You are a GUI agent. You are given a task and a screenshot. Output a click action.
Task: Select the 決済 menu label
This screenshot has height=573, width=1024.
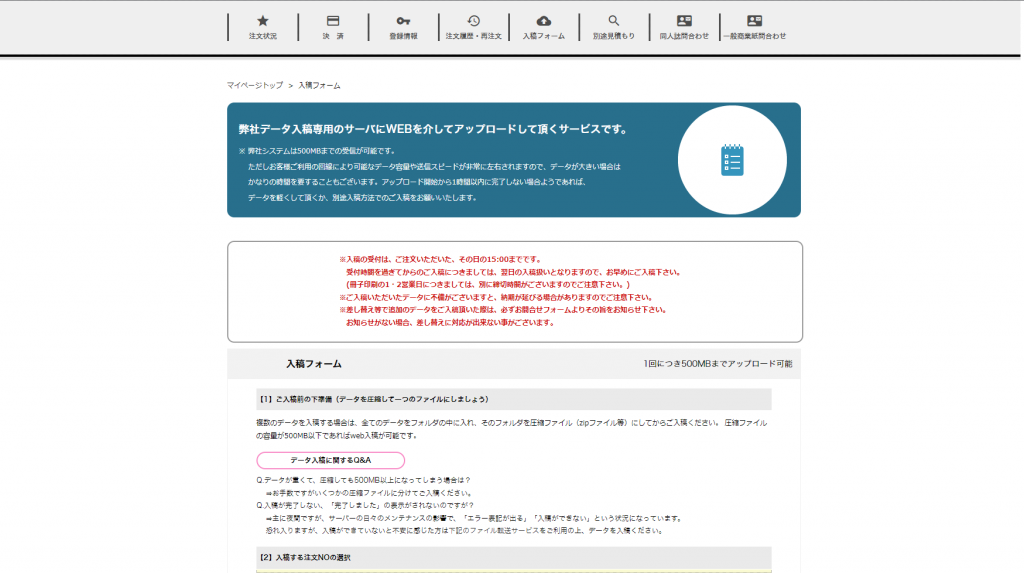(x=333, y=36)
